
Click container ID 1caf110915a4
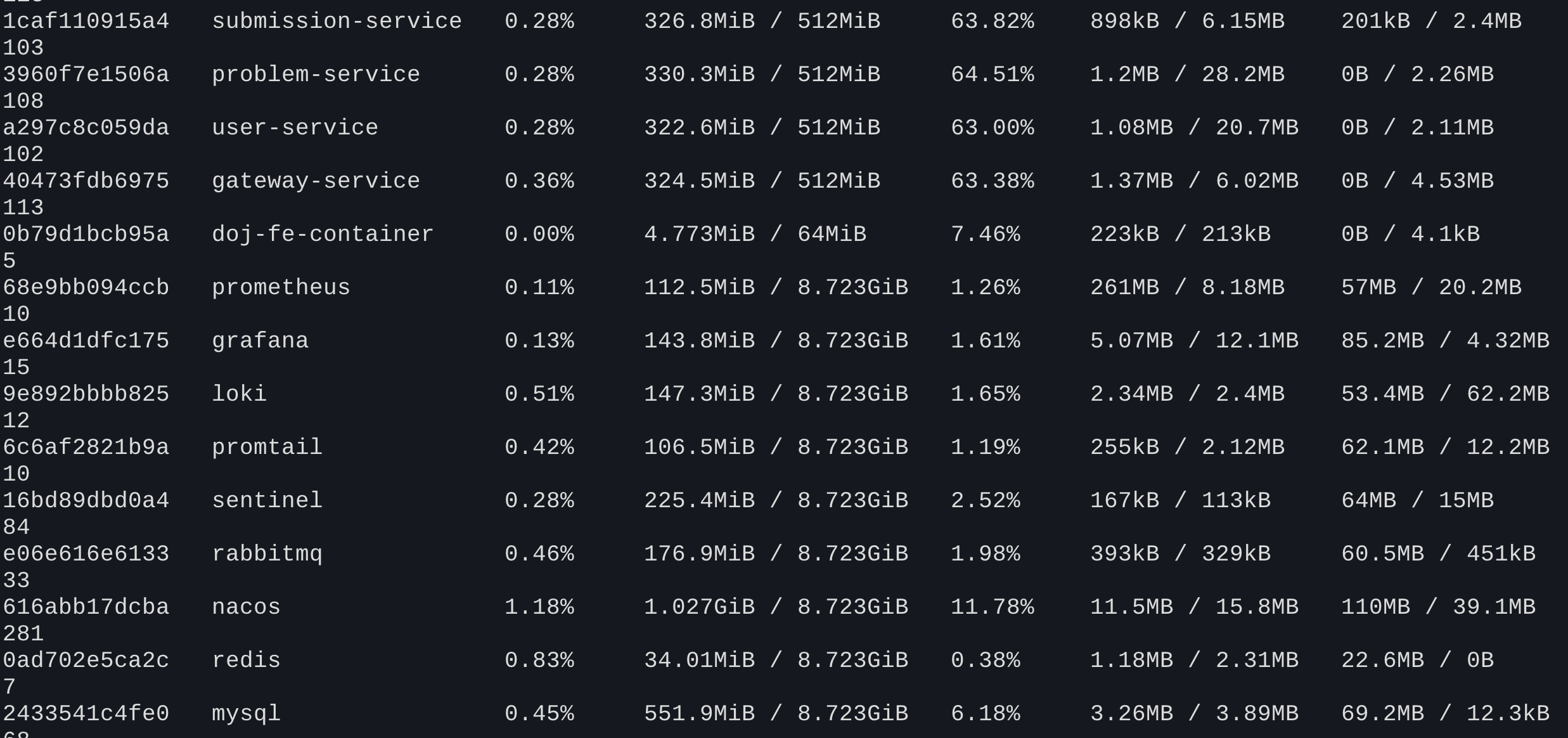(x=86, y=22)
